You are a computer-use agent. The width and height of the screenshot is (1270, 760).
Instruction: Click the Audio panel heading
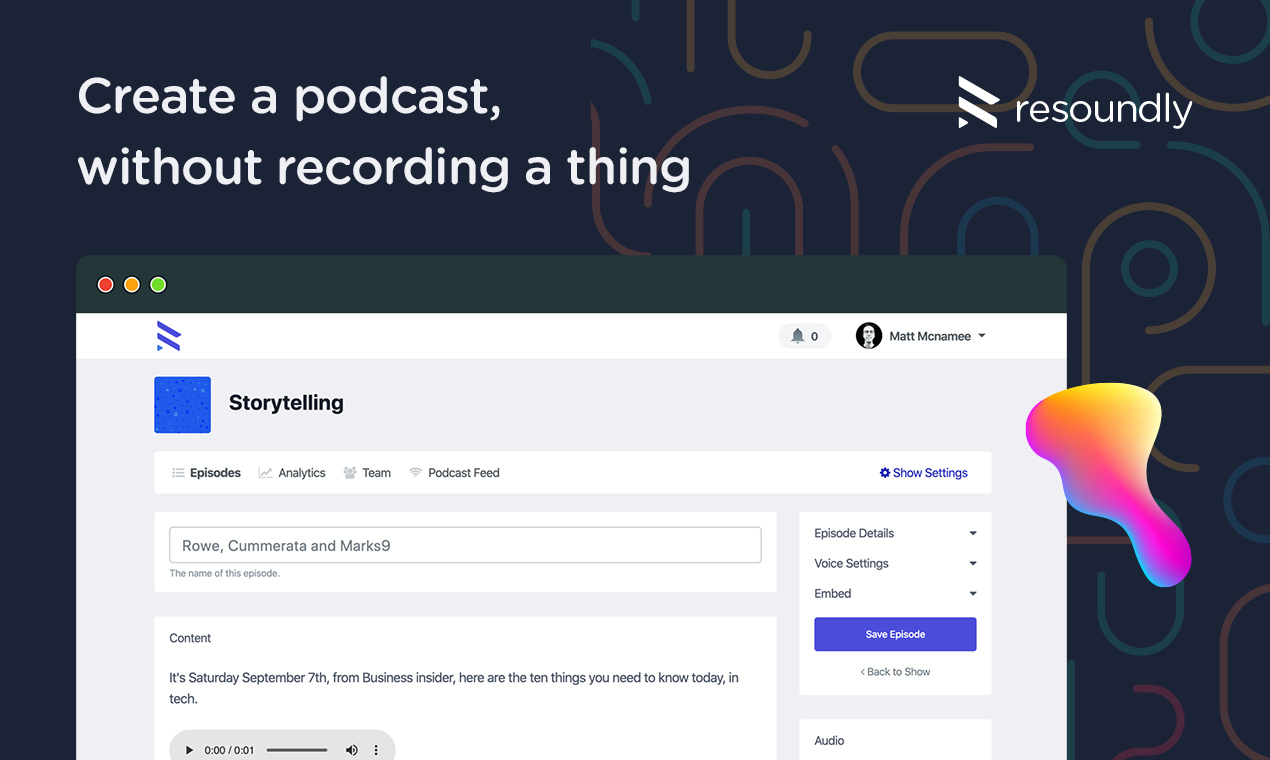[829, 741]
